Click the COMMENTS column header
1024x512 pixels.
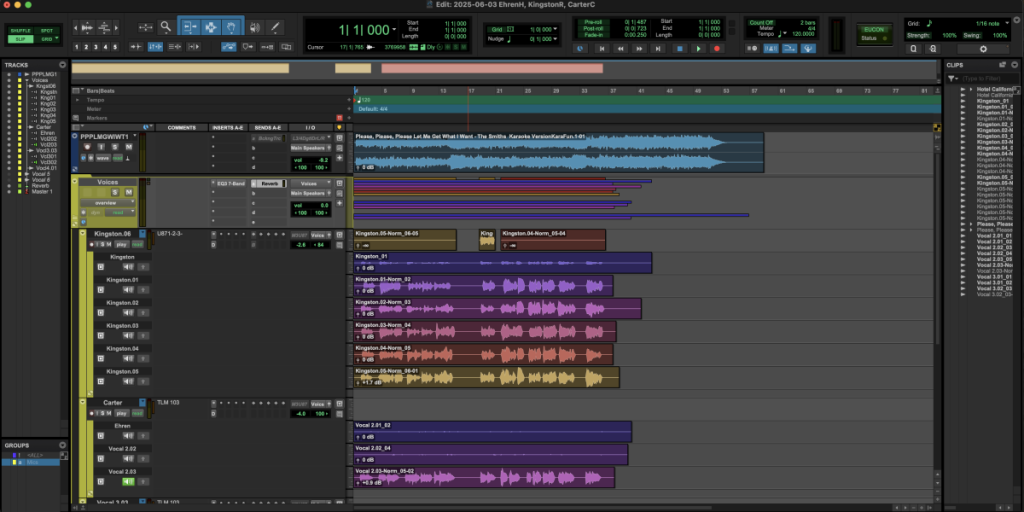[181, 127]
